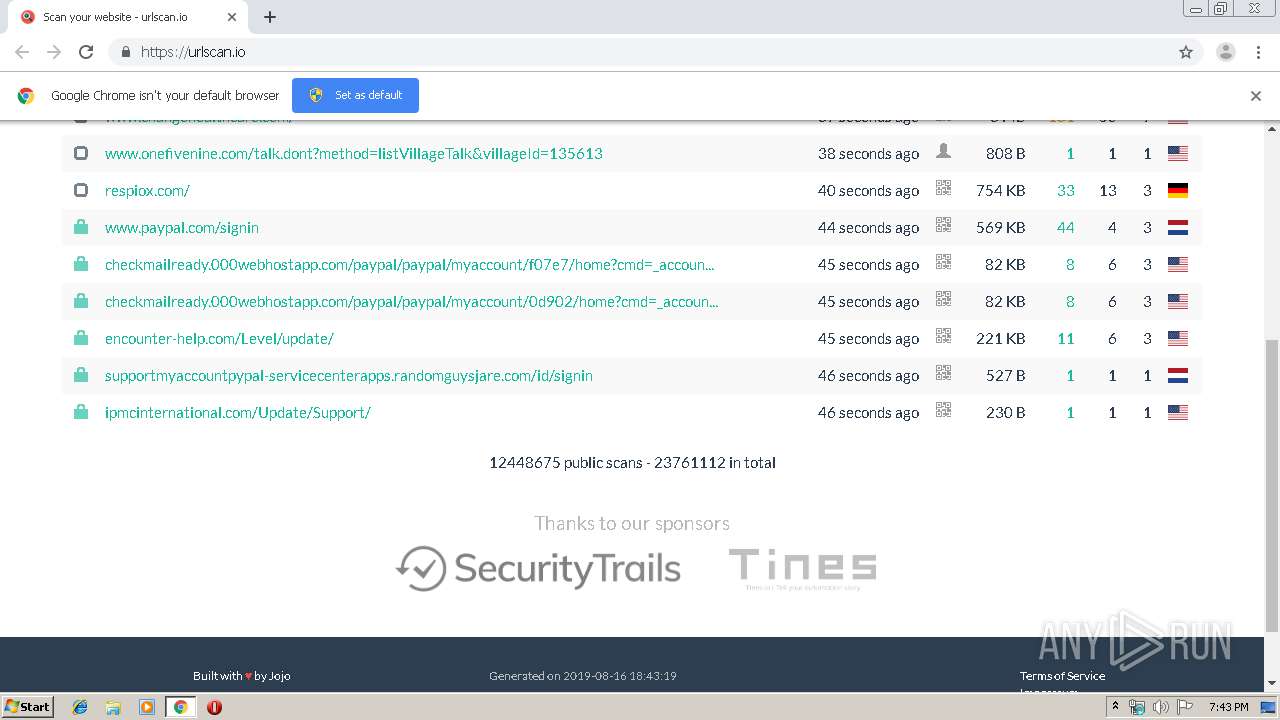Bookmark this page with the star icon

click(1186, 52)
